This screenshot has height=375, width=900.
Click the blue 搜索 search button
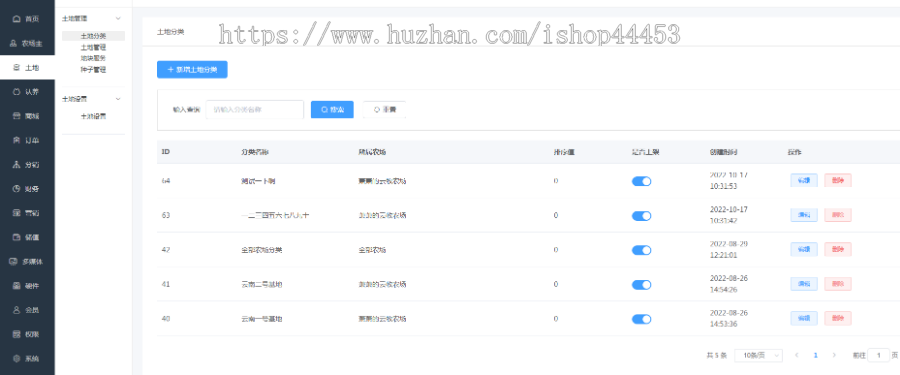tap(332, 109)
